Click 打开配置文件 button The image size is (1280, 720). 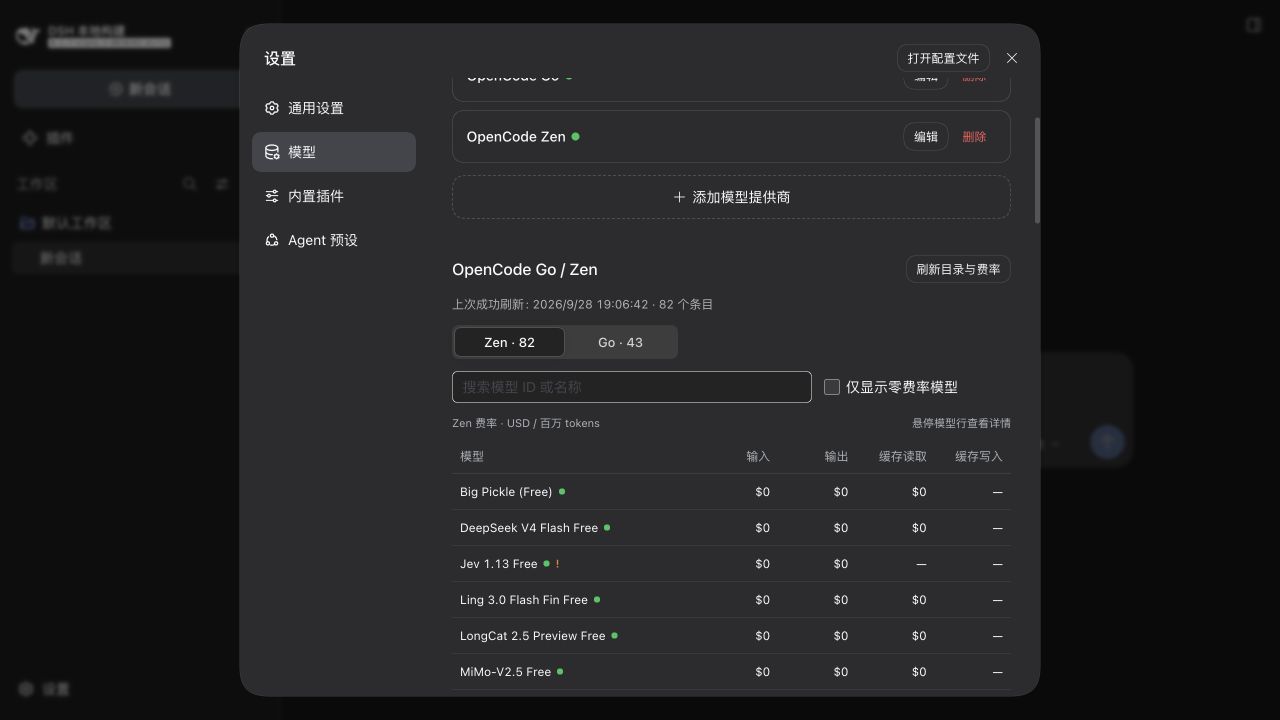tap(943, 58)
